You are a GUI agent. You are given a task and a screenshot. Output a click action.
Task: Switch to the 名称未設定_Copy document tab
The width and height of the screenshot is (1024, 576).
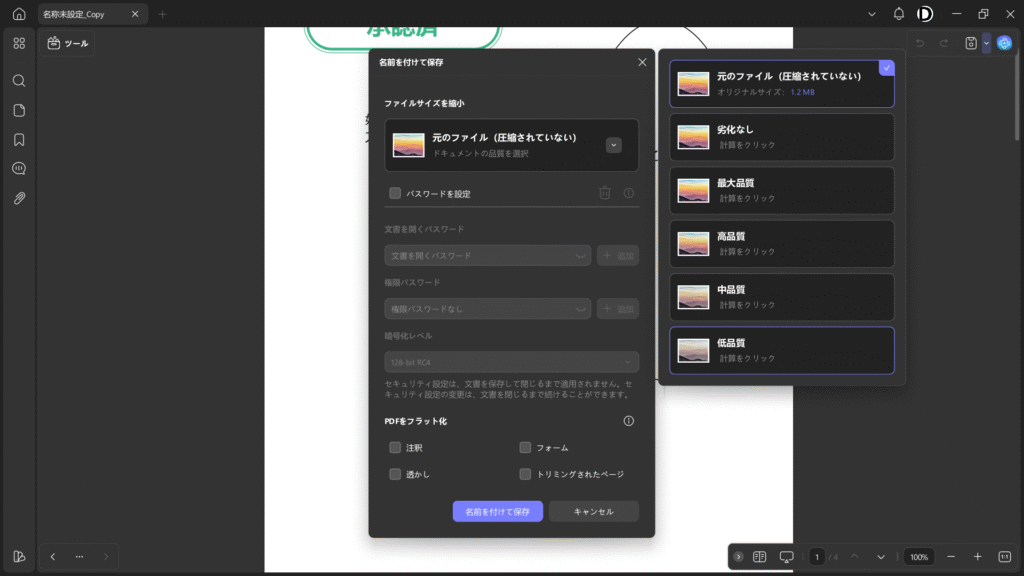[82, 14]
